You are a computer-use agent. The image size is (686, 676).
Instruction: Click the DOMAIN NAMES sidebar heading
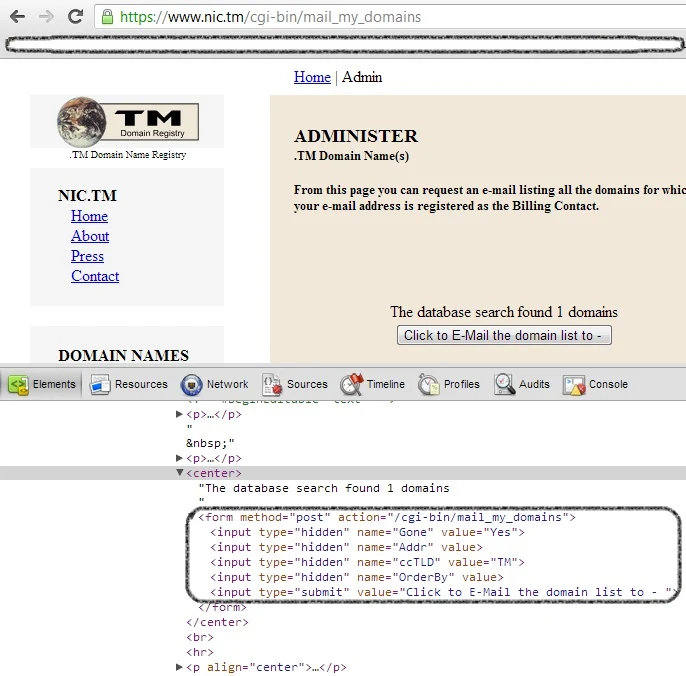[123, 355]
